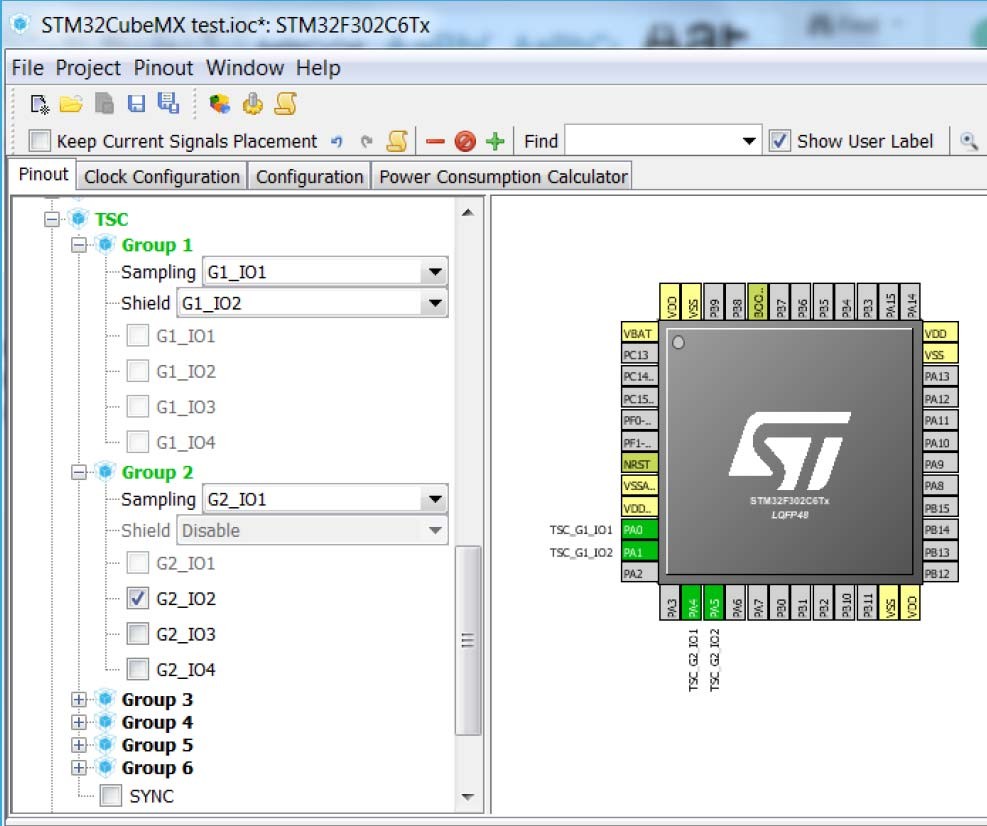Click the scroll icon in top toolbar
Image resolution: width=987 pixels, height=826 pixels.
tap(285, 103)
